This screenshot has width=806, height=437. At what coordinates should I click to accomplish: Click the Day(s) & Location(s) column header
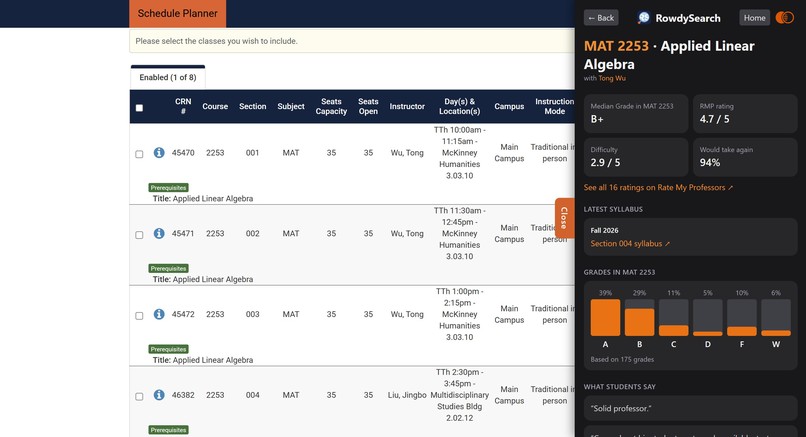click(x=460, y=106)
